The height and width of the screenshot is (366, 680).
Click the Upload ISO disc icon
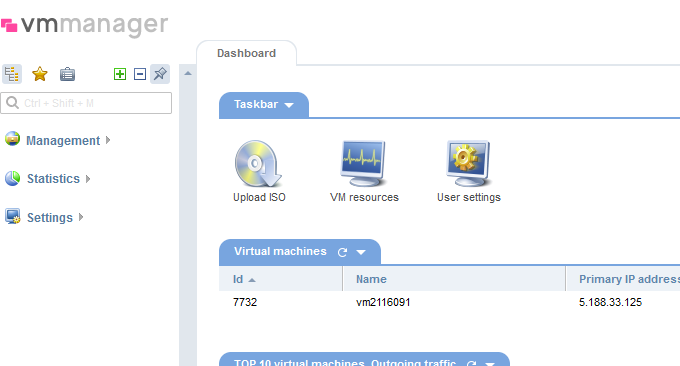(x=258, y=163)
